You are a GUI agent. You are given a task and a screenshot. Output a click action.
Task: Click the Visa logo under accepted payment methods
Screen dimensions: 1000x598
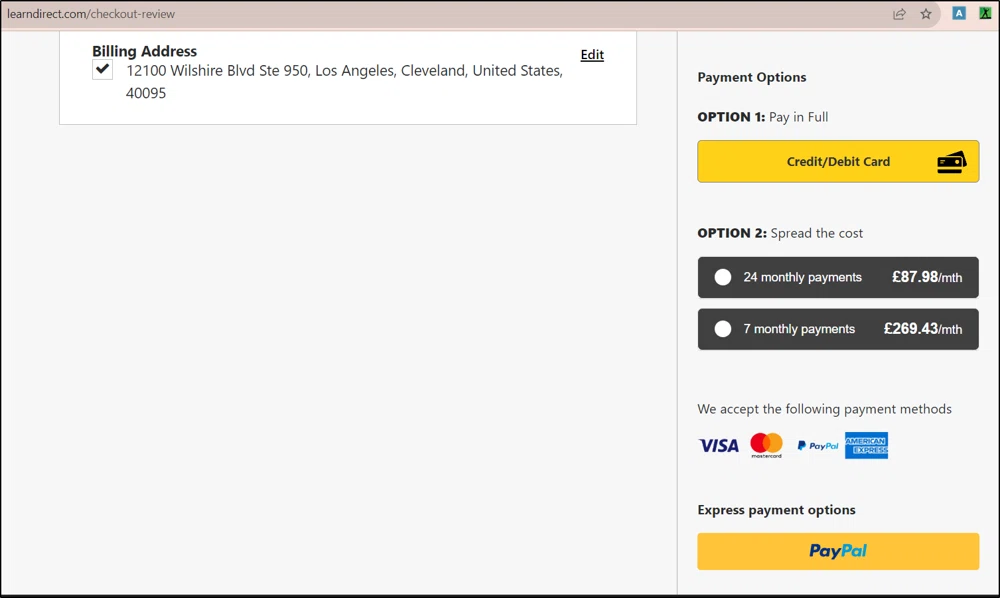click(718, 445)
